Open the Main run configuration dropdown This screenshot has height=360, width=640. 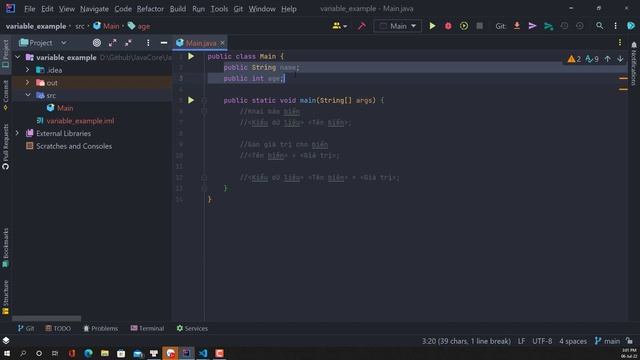398,26
